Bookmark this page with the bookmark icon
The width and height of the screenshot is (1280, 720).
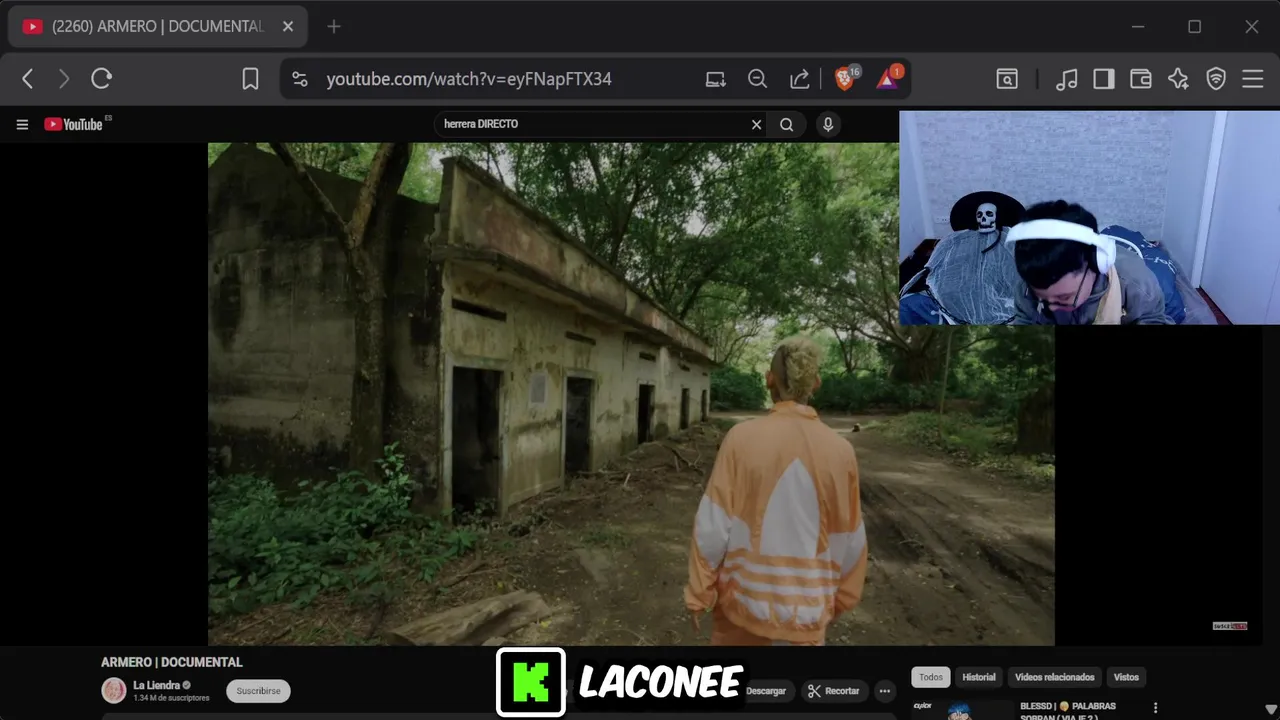tap(251, 79)
